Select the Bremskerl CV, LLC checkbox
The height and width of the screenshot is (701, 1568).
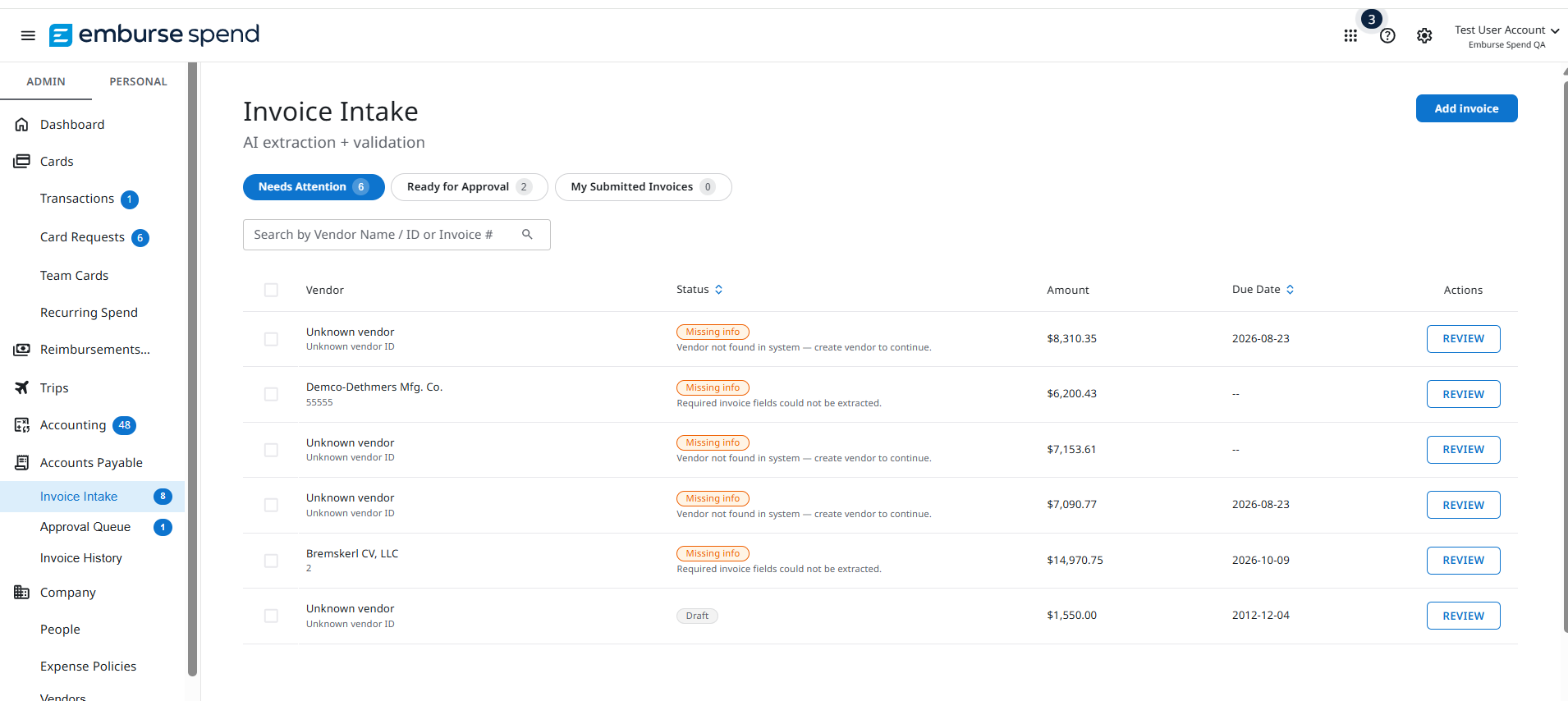[271, 561]
